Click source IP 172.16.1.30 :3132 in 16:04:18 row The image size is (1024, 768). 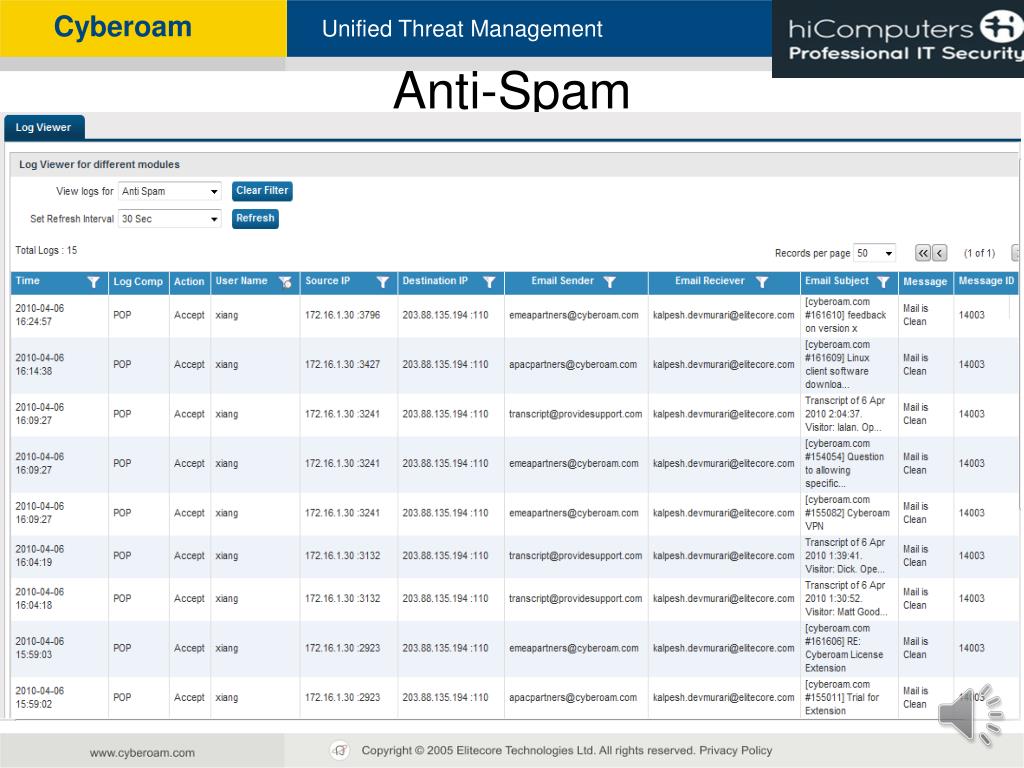pos(342,598)
